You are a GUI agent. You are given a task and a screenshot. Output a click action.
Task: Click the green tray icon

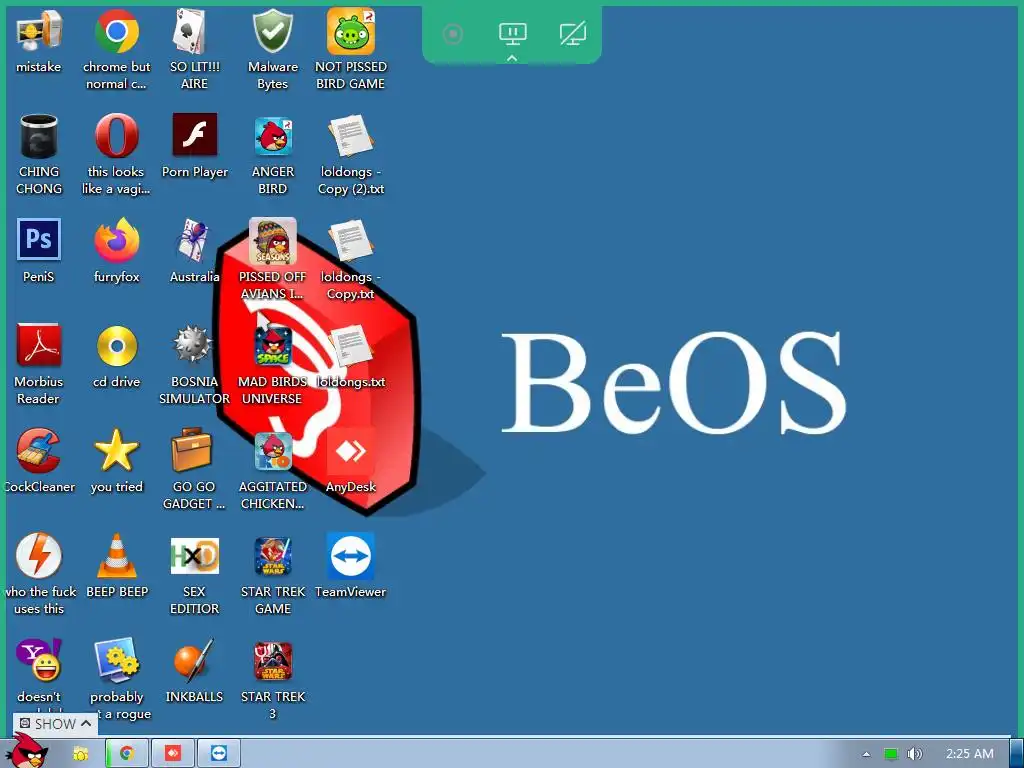891,754
